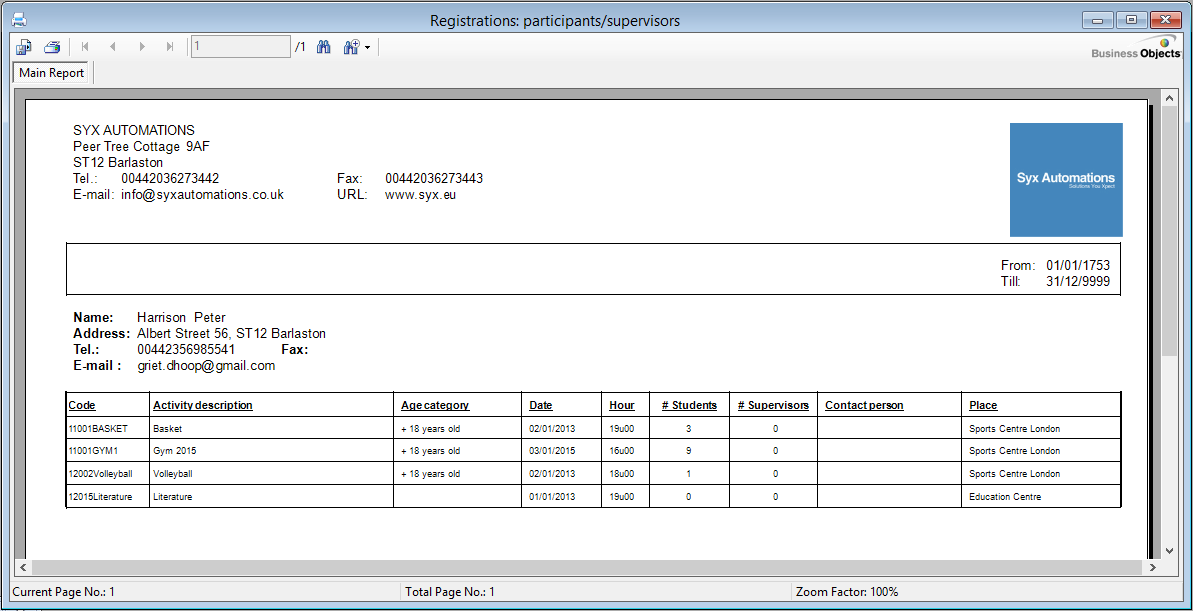
Task: Click the Business Objects logo
Action: [1136, 50]
